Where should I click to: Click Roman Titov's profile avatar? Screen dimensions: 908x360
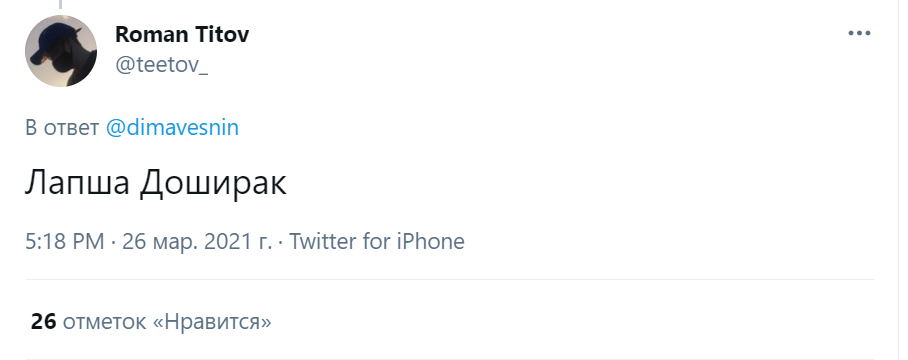(x=61, y=51)
